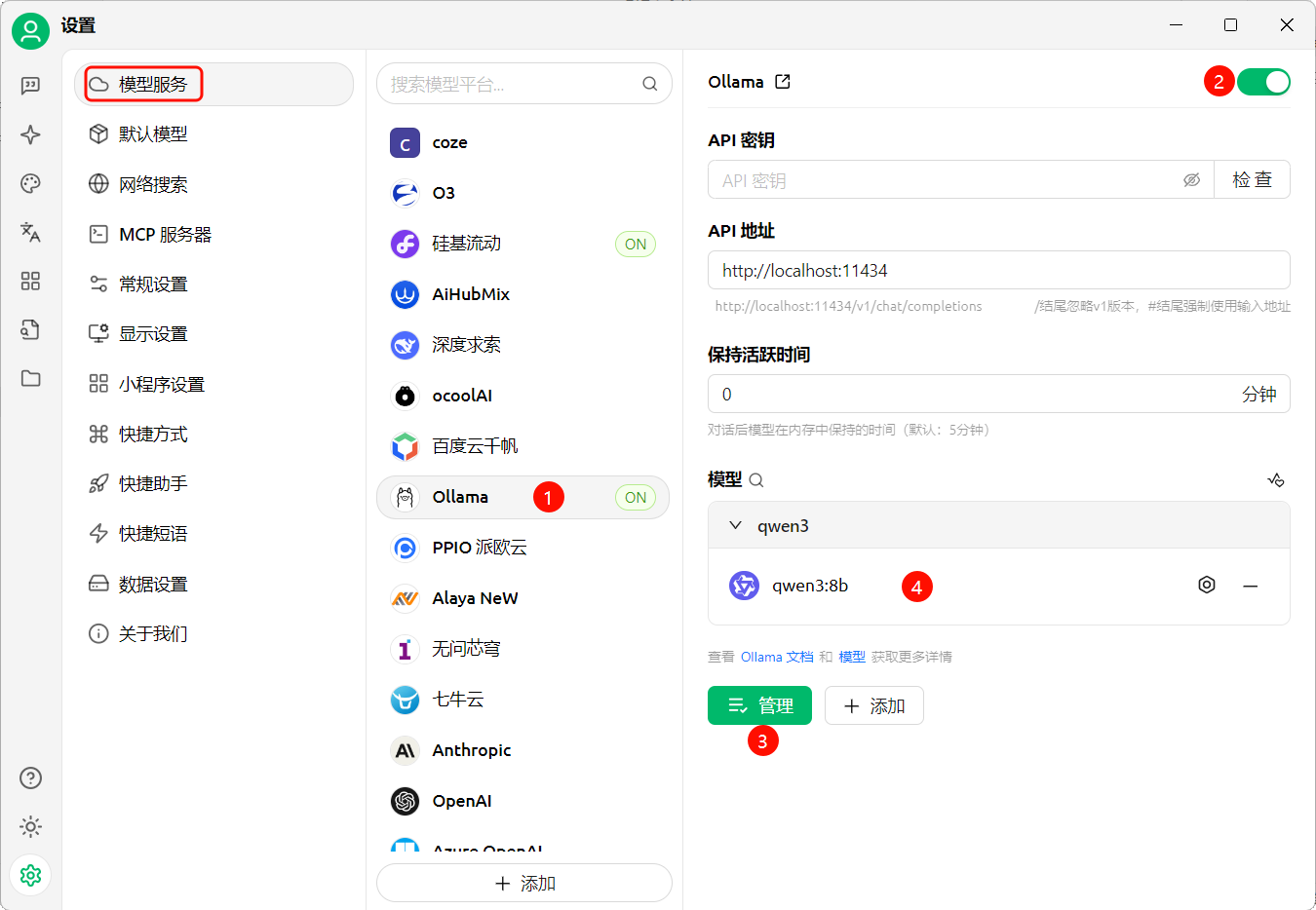Image resolution: width=1316 pixels, height=910 pixels.
Task: Switch theme with the sun icon
Action: click(x=30, y=826)
